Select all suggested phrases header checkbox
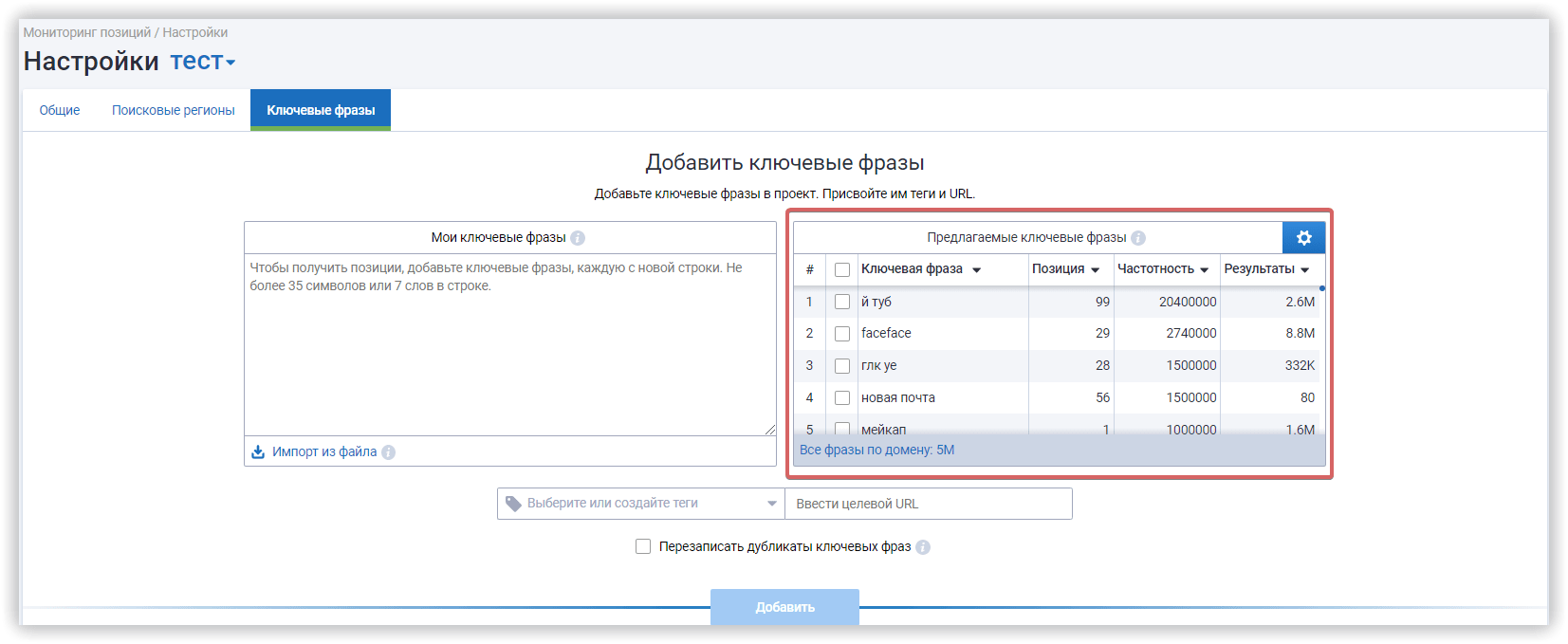 tap(841, 269)
